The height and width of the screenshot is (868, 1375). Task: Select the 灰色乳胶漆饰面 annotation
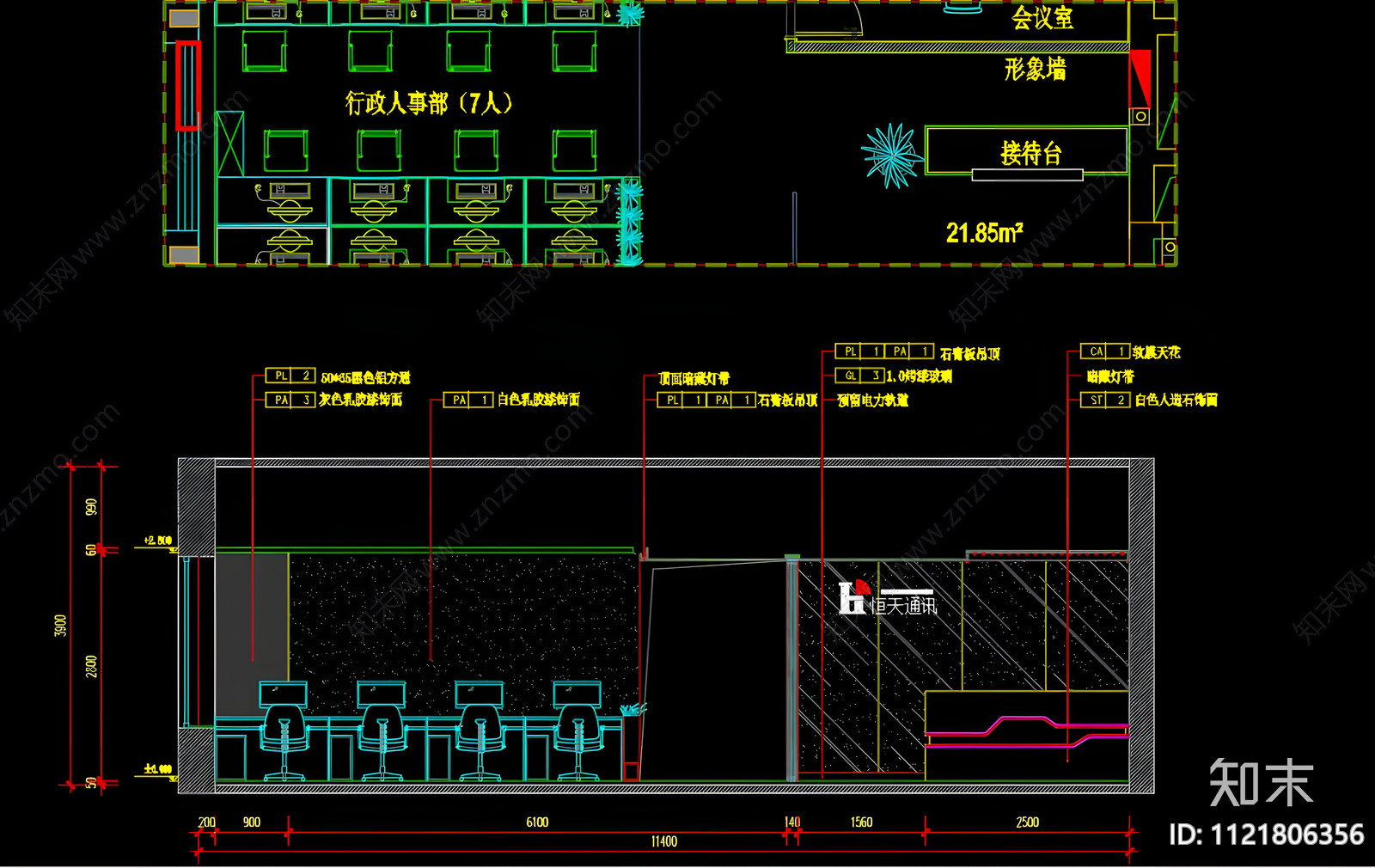(x=361, y=400)
